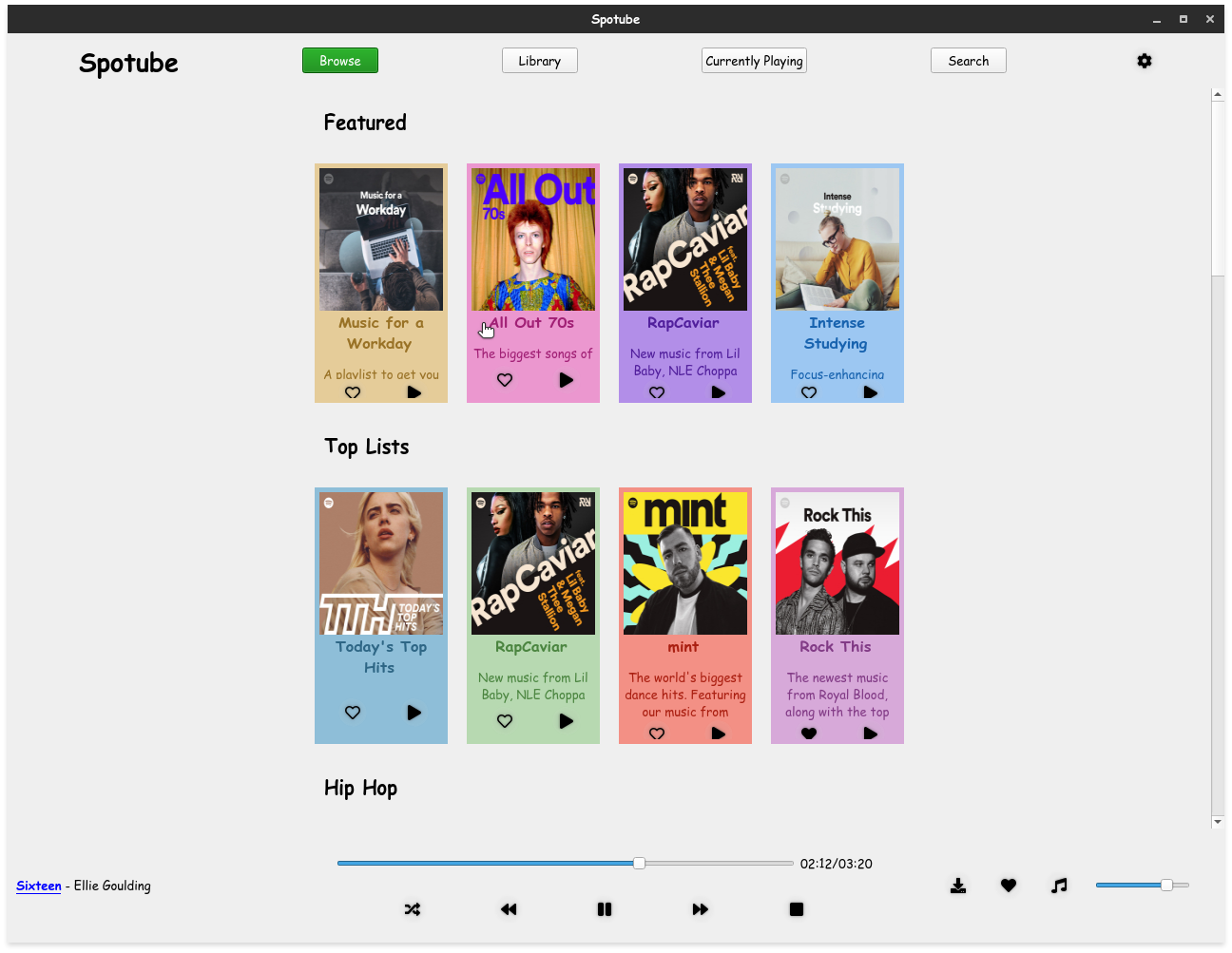
Task: Like the Top Lists RapCaviar playlist
Action: click(x=505, y=721)
